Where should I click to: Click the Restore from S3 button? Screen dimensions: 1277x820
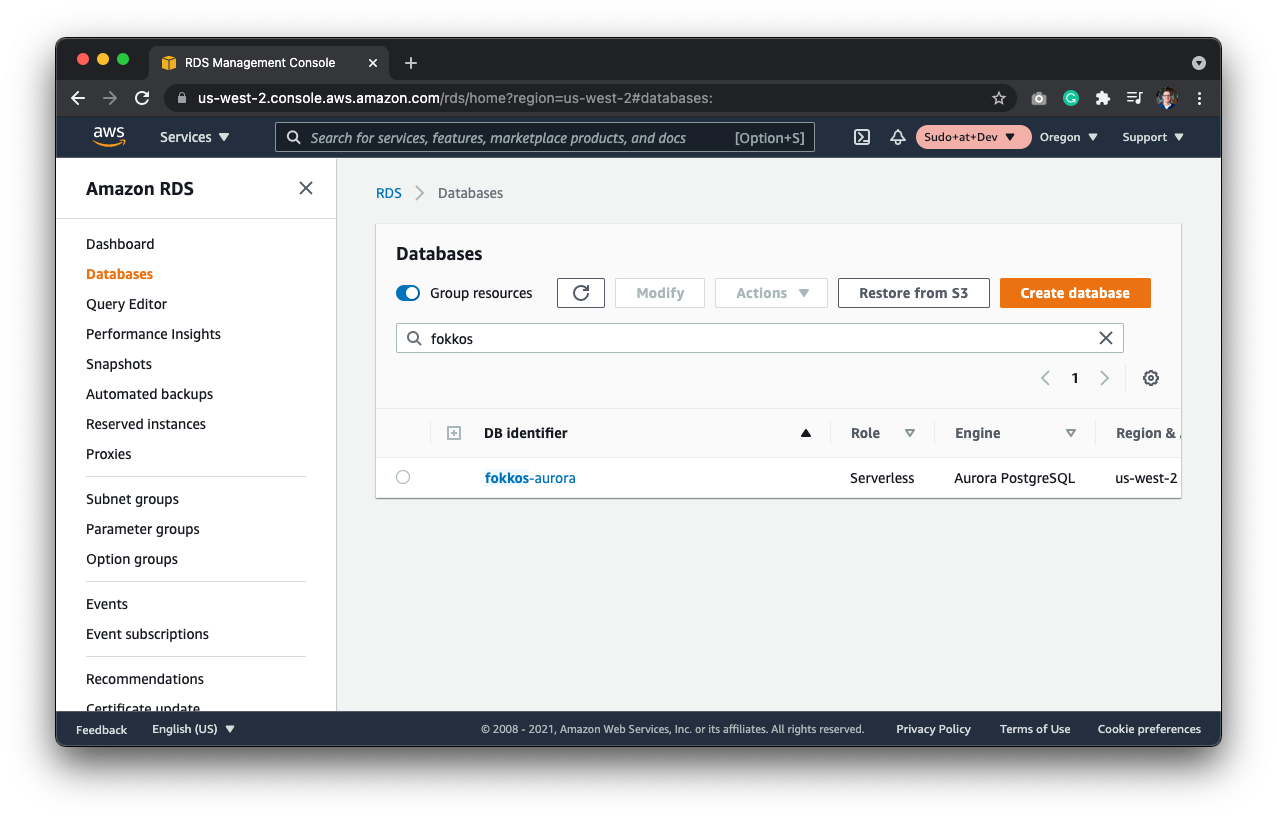click(914, 293)
